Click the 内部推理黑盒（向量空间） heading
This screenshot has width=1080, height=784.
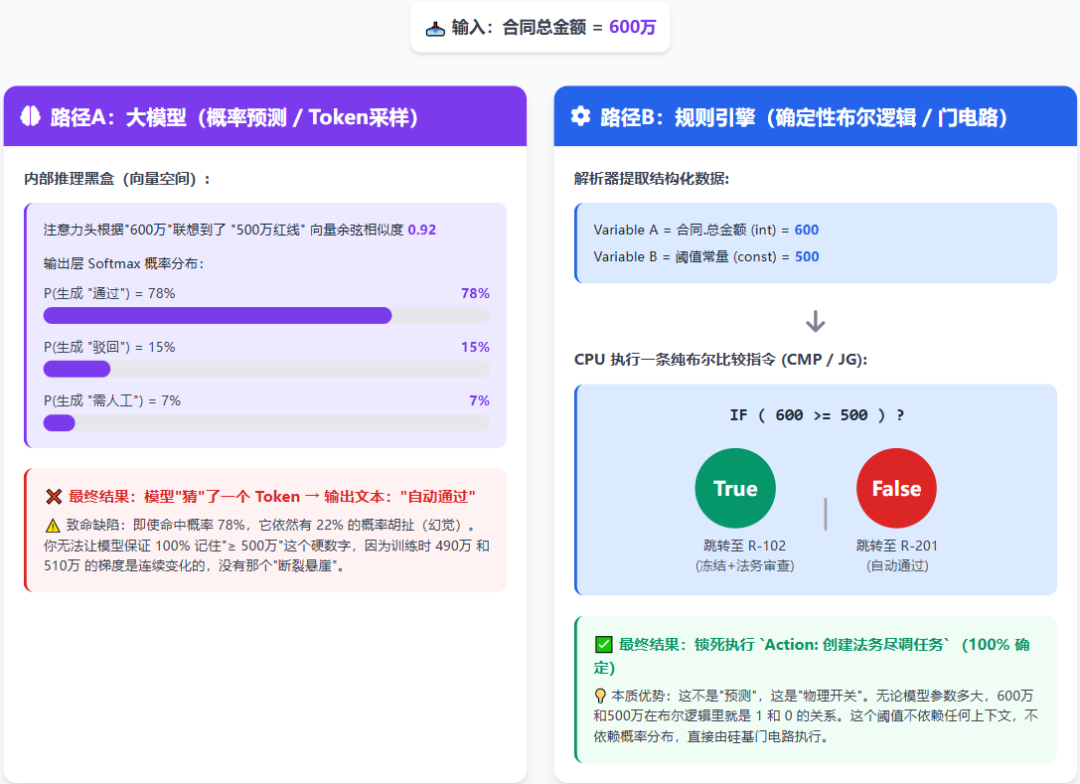[x=117, y=179]
